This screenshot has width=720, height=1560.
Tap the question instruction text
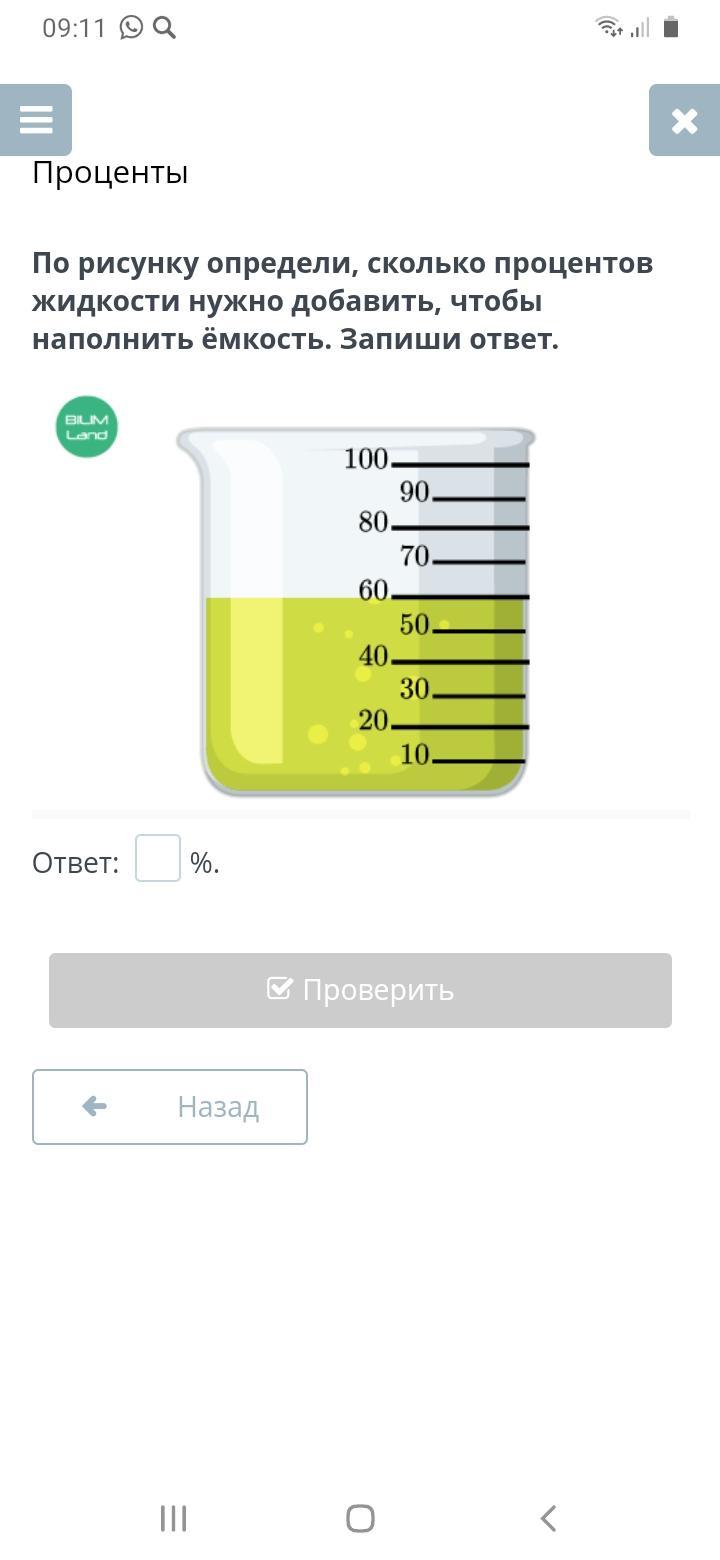coord(343,301)
